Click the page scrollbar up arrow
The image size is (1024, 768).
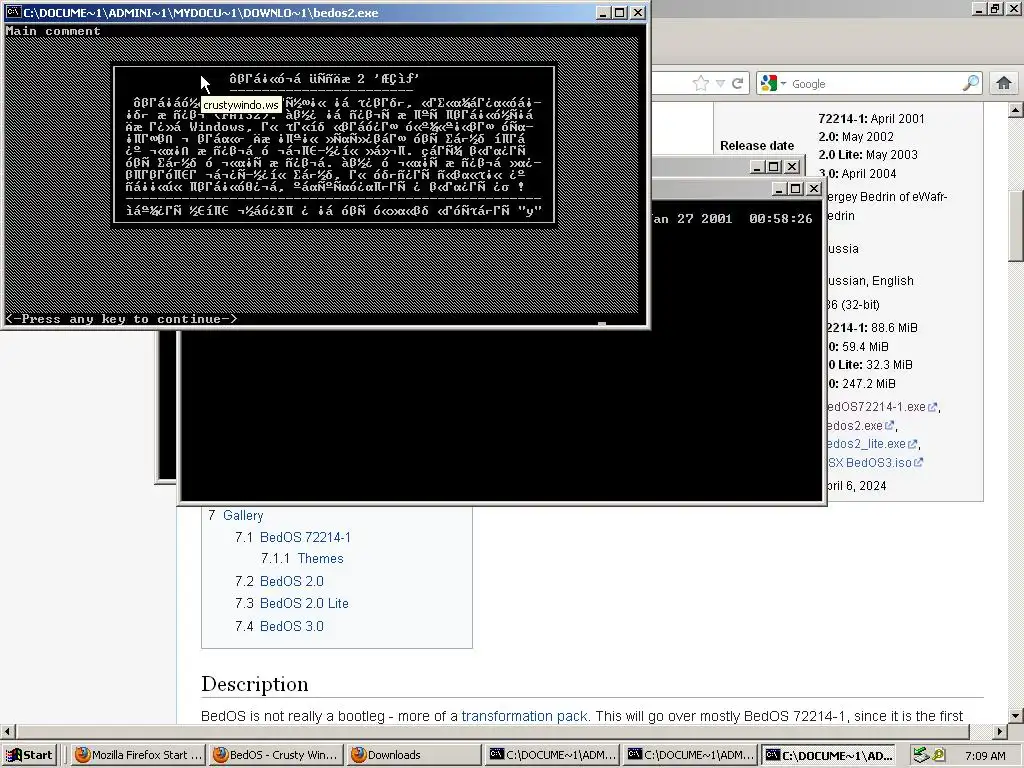[1016, 110]
